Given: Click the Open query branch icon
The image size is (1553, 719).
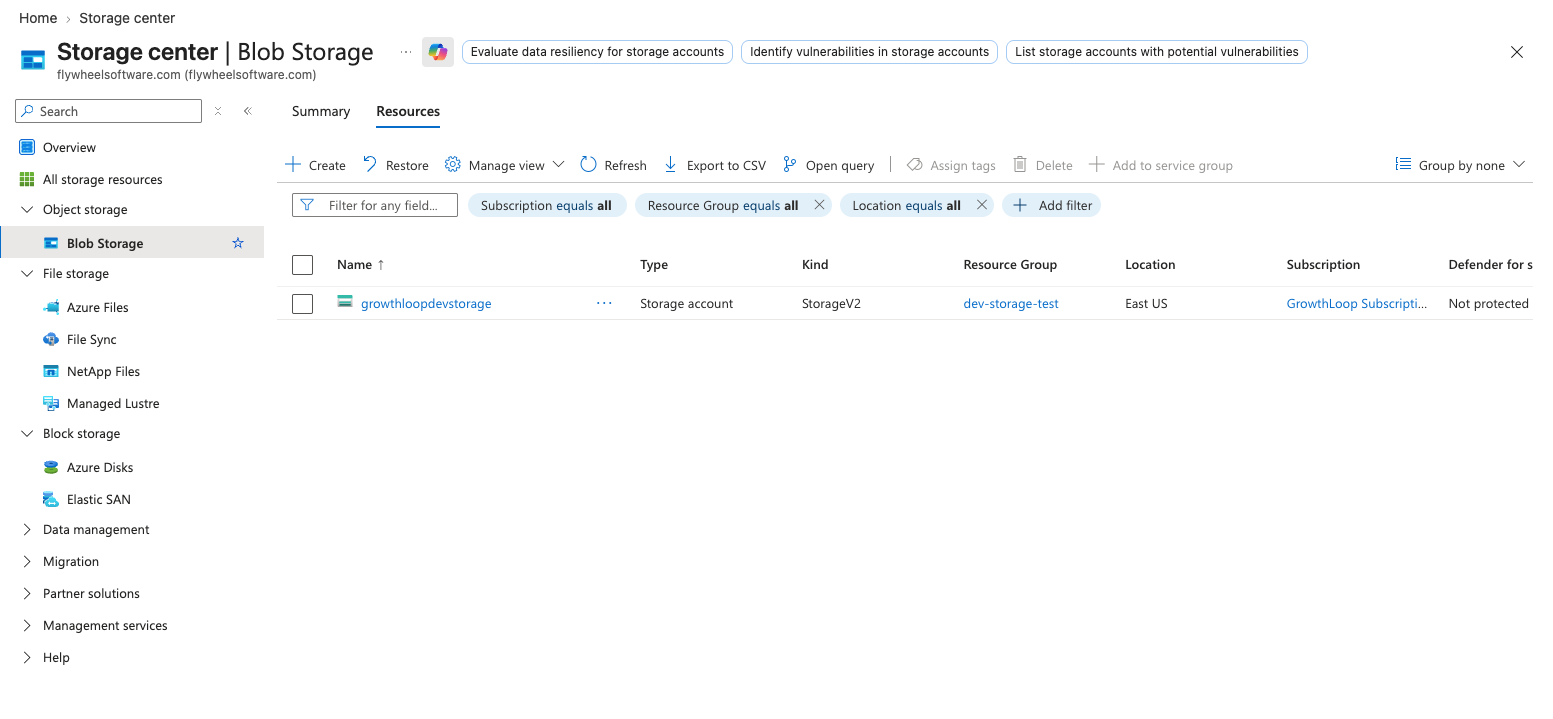Looking at the screenshot, I should 790,164.
